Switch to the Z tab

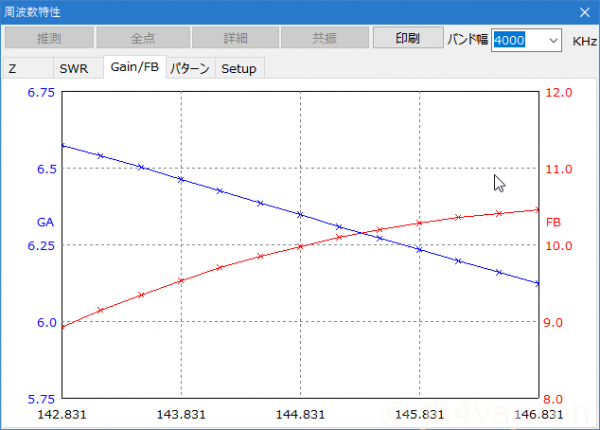14,68
